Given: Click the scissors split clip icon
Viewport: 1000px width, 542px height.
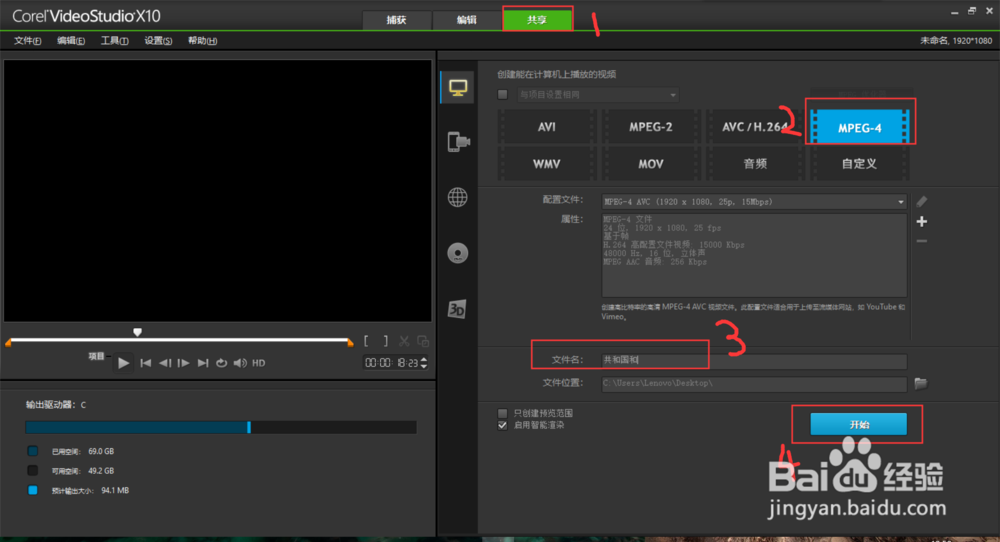Looking at the screenshot, I should pyautogui.click(x=404, y=341).
